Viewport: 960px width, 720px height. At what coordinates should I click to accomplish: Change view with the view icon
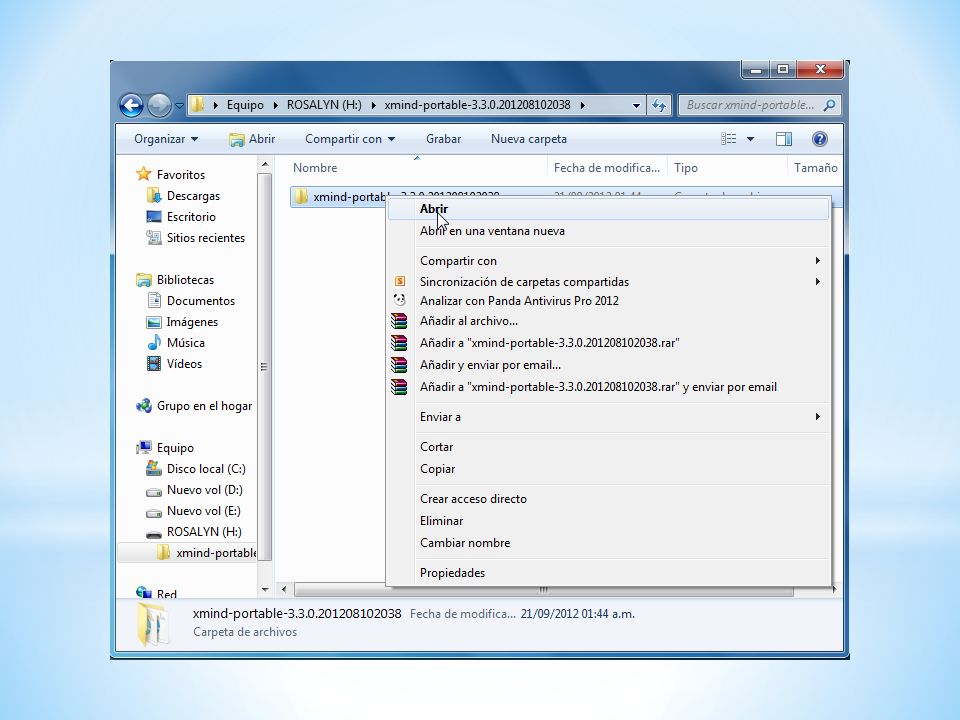tap(728, 139)
